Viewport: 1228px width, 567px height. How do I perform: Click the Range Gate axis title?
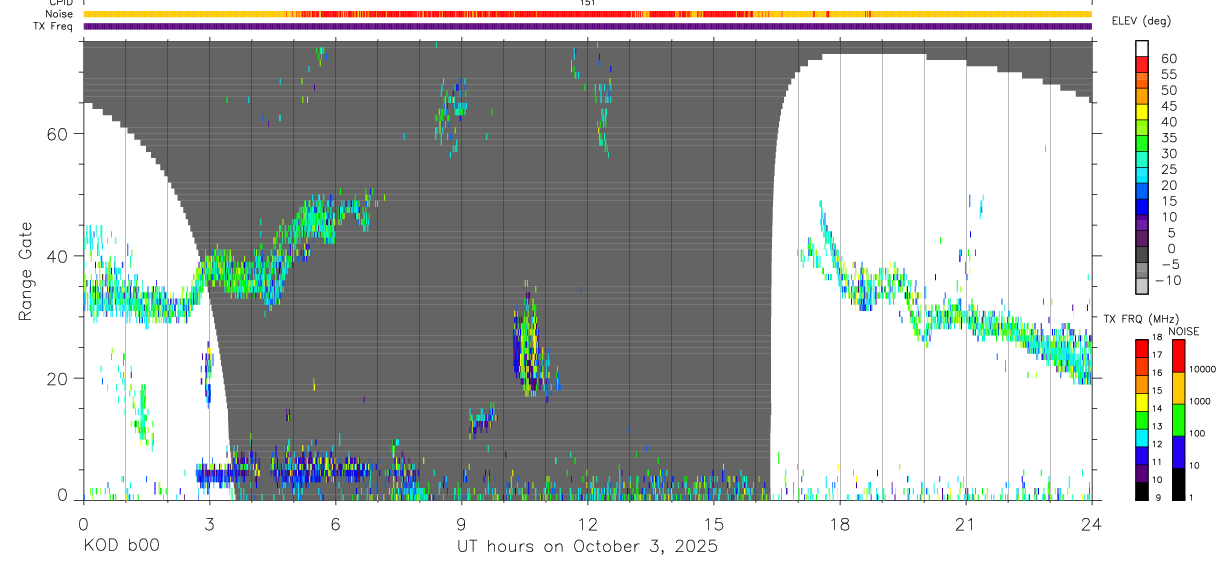26,271
